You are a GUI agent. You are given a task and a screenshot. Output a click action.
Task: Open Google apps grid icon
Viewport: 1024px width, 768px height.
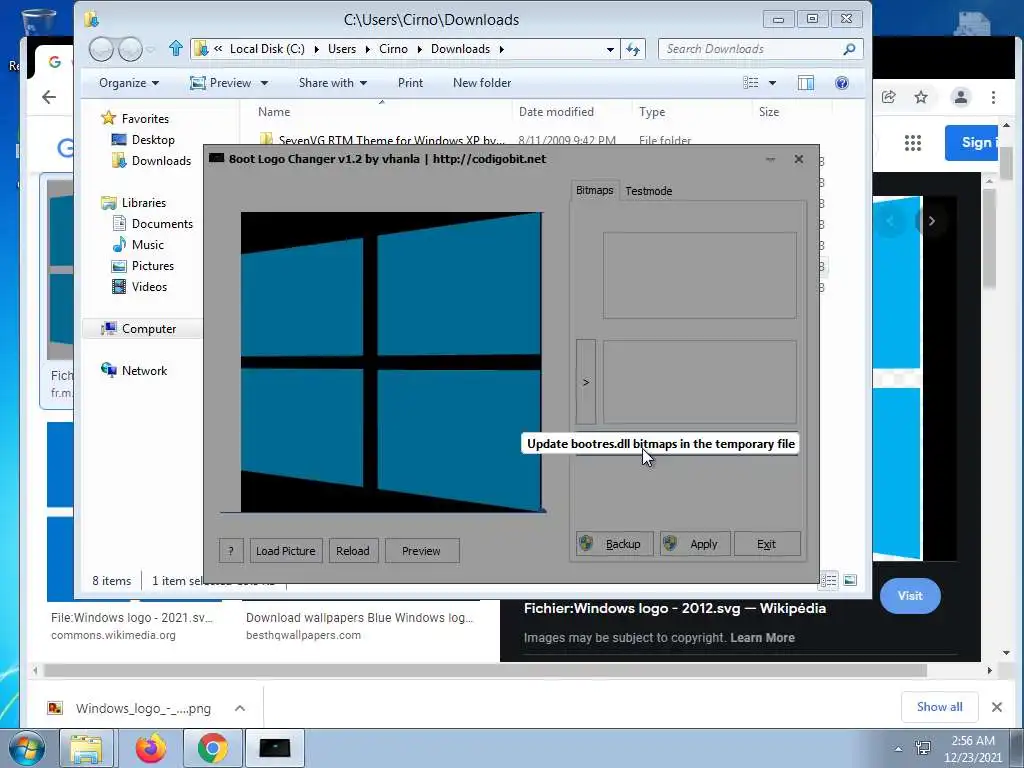coord(912,142)
